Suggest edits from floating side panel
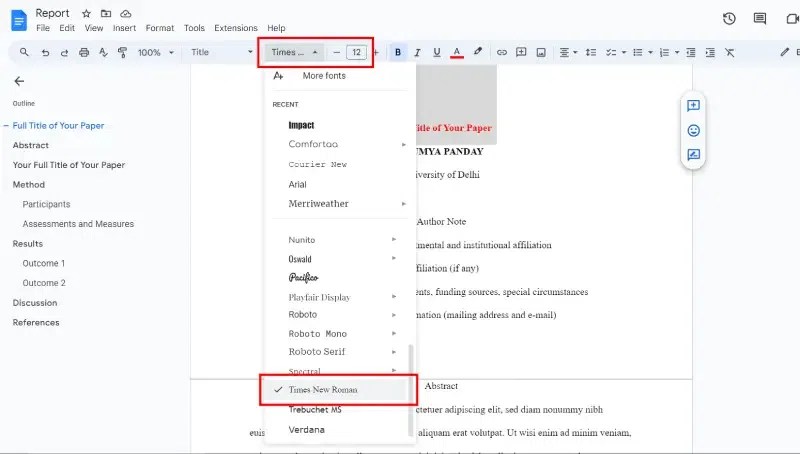Image resolution: width=800 pixels, height=454 pixels. pos(693,155)
